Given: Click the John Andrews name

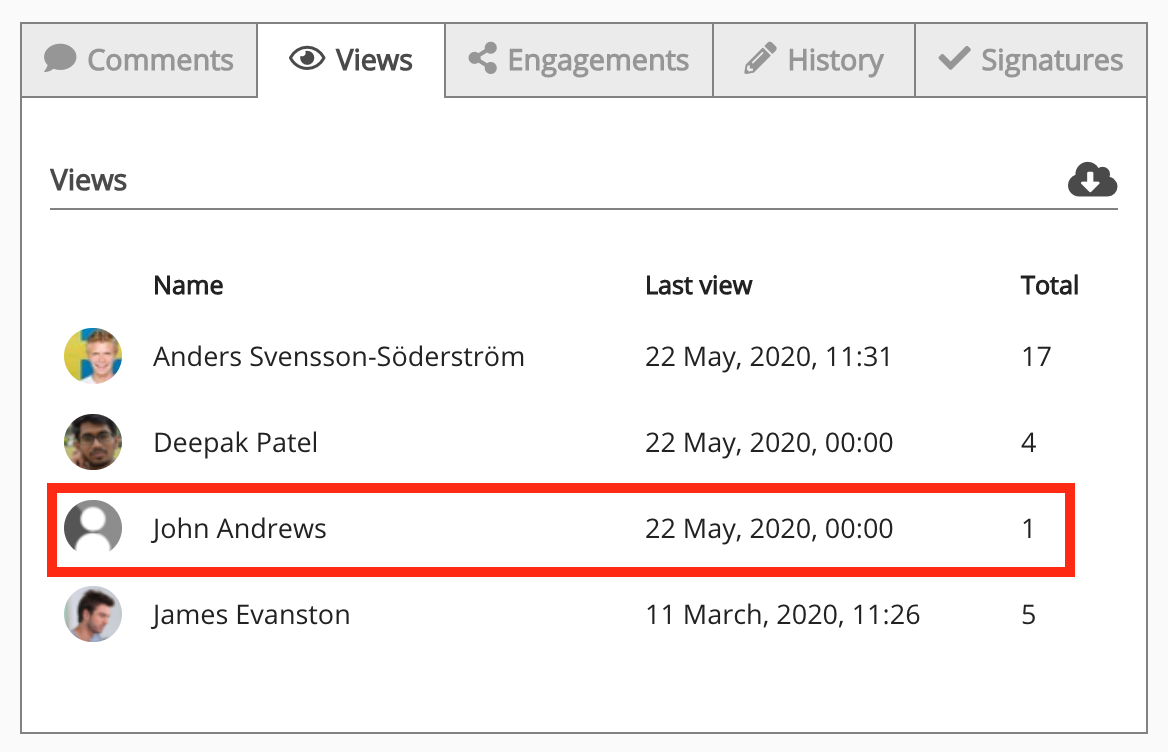Looking at the screenshot, I should tap(239, 528).
